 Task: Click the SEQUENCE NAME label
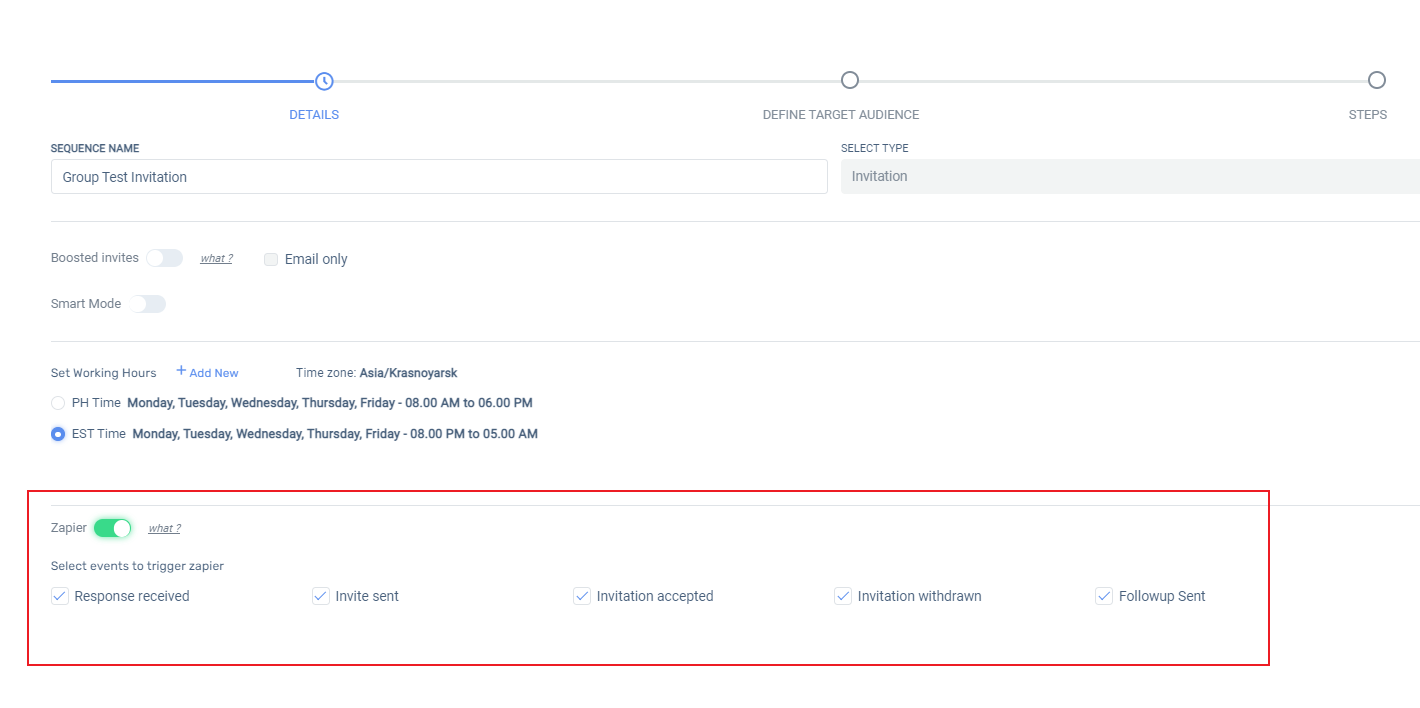coord(95,148)
